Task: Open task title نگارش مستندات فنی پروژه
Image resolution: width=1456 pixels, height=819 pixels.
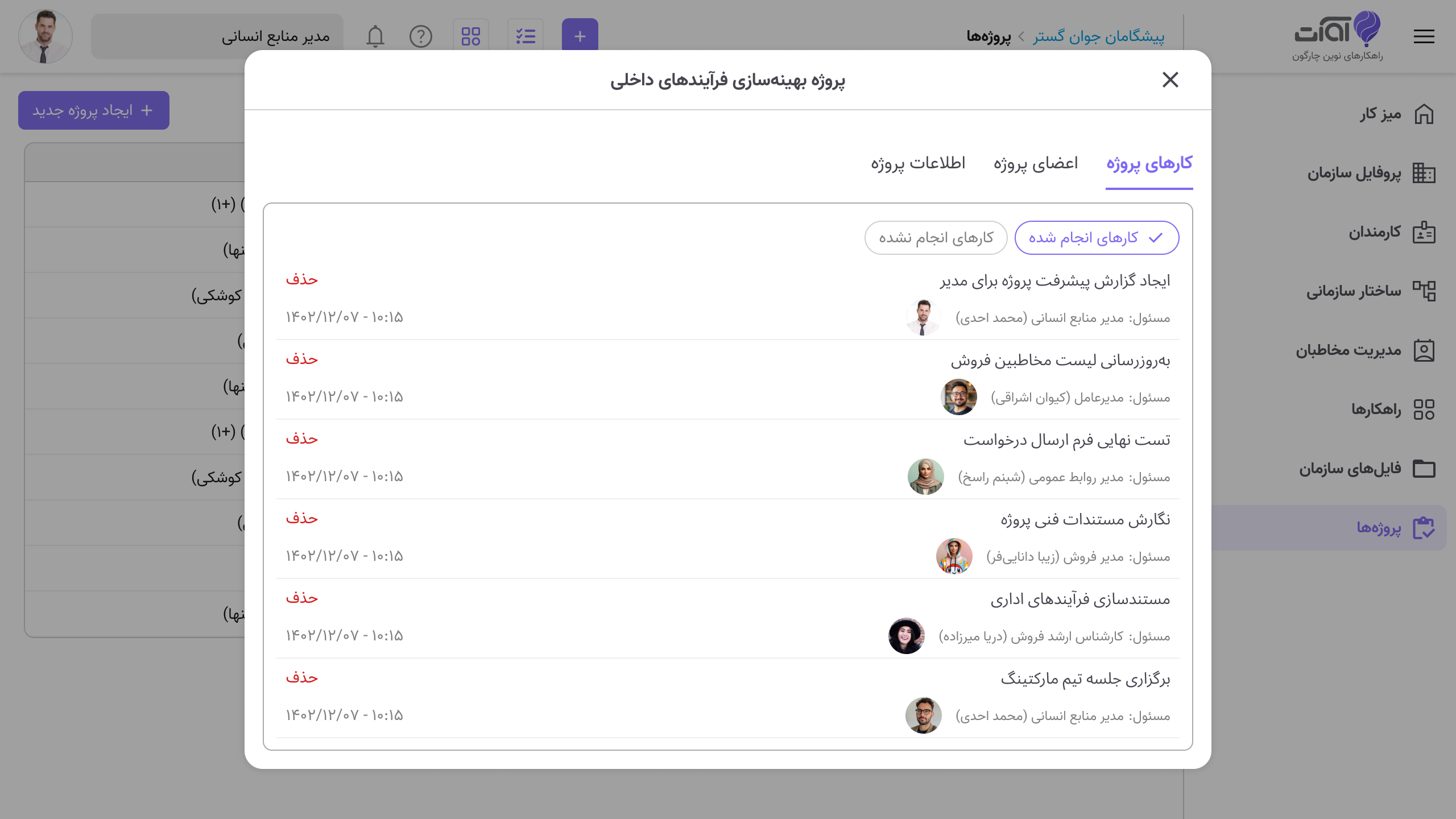Action: (1085, 520)
